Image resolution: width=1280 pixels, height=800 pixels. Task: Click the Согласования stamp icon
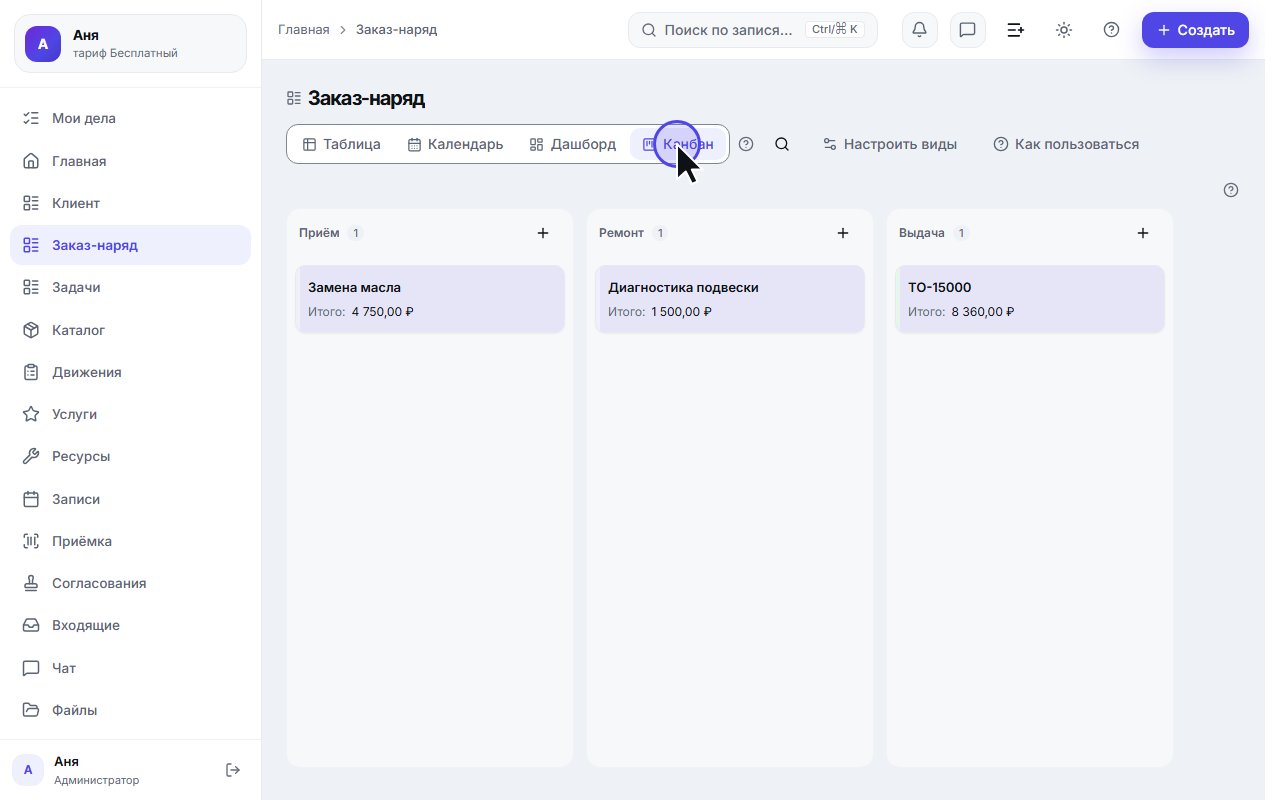(x=31, y=583)
